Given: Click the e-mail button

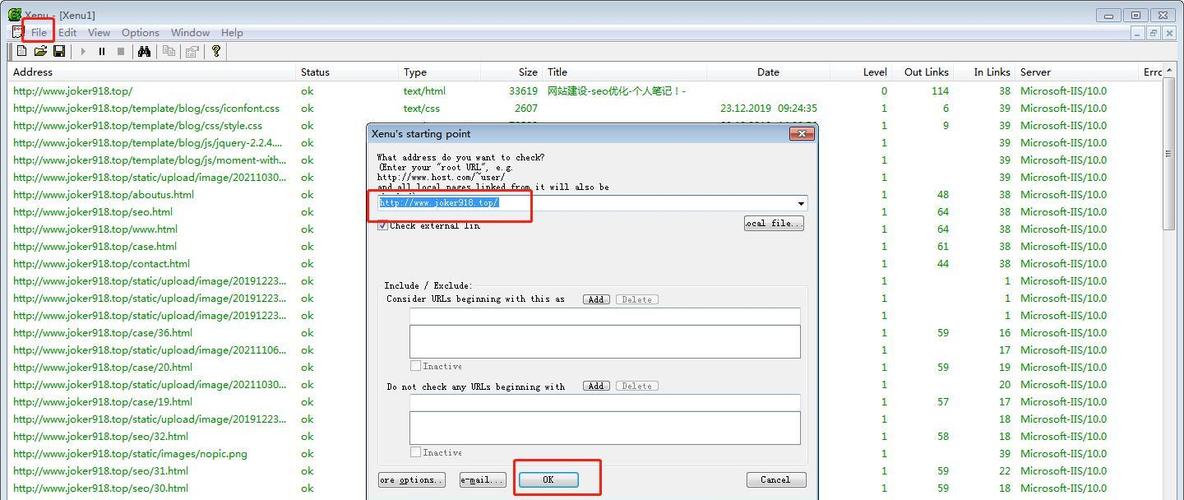Looking at the screenshot, I should pyautogui.click(x=483, y=480).
